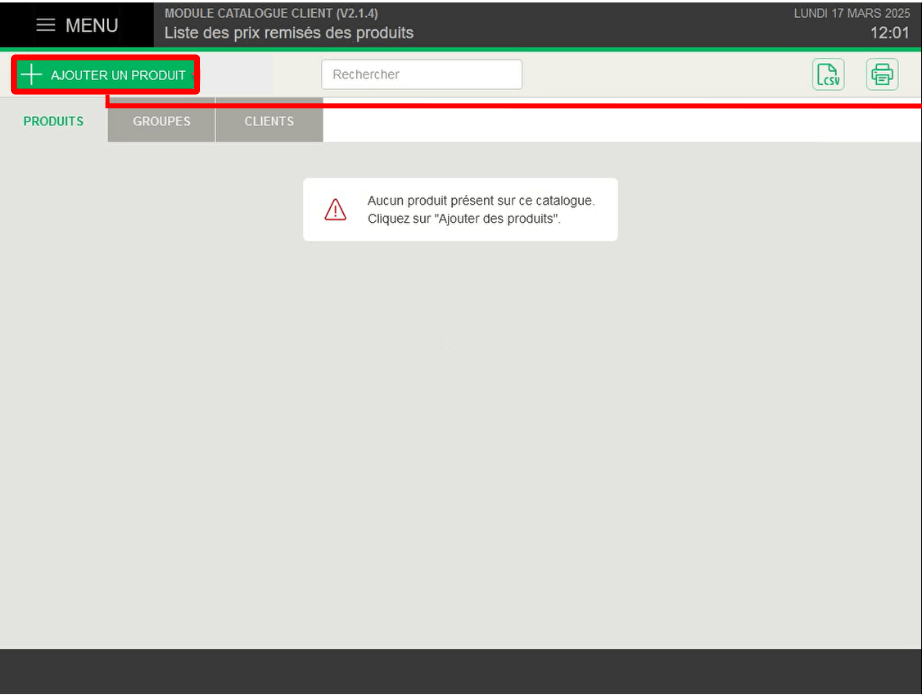Click the 'Module Catalogue Client (V2.1.4)' title
This screenshot has height=696, width=922.
(x=271, y=13)
